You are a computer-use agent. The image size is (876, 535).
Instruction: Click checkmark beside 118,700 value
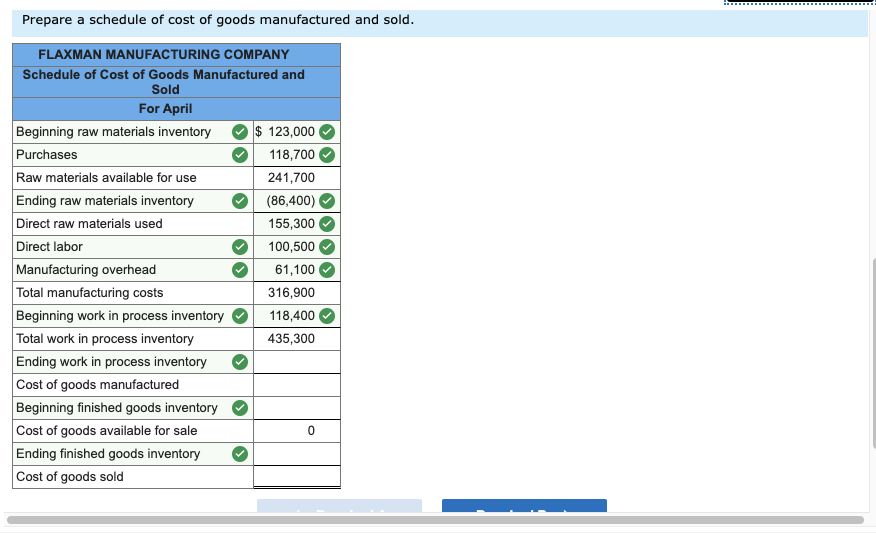tap(327, 155)
